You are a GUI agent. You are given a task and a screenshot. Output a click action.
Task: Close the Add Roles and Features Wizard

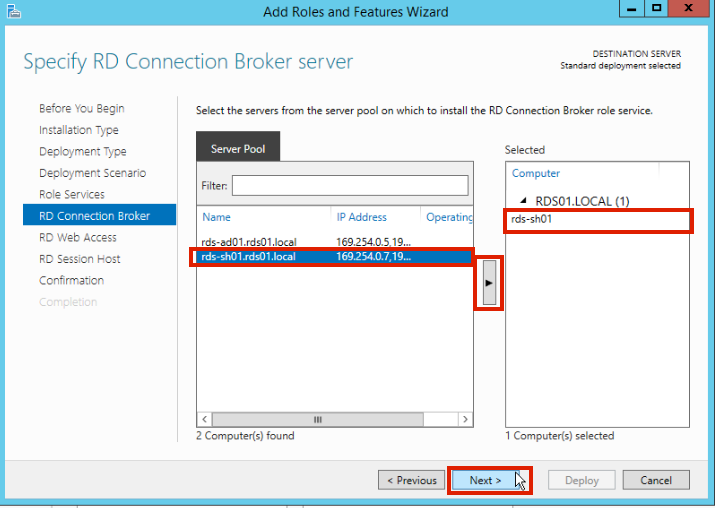[x=689, y=8]
